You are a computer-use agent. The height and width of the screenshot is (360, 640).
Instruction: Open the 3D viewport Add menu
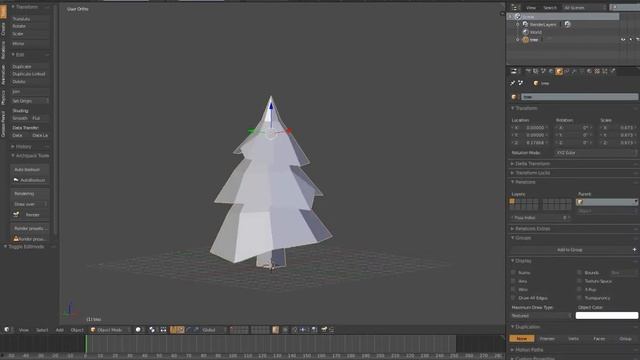point(60,330)
